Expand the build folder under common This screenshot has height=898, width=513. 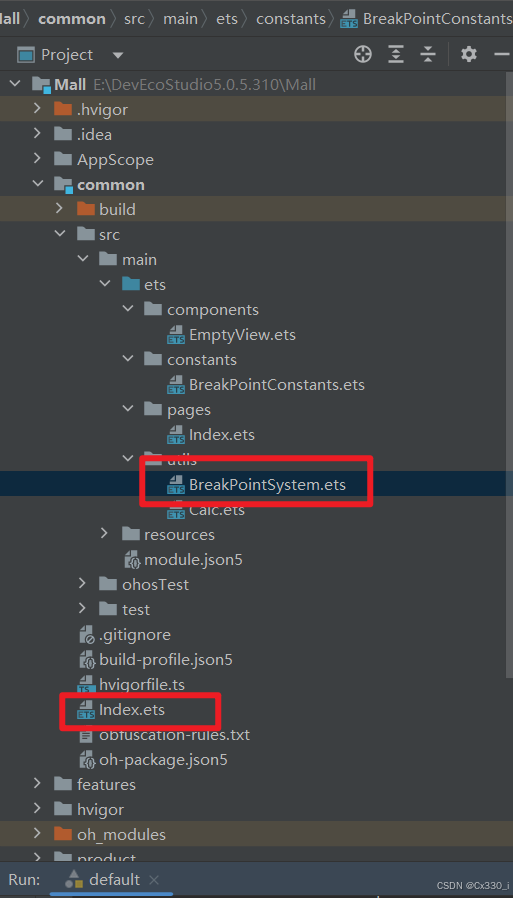(59, 208)
